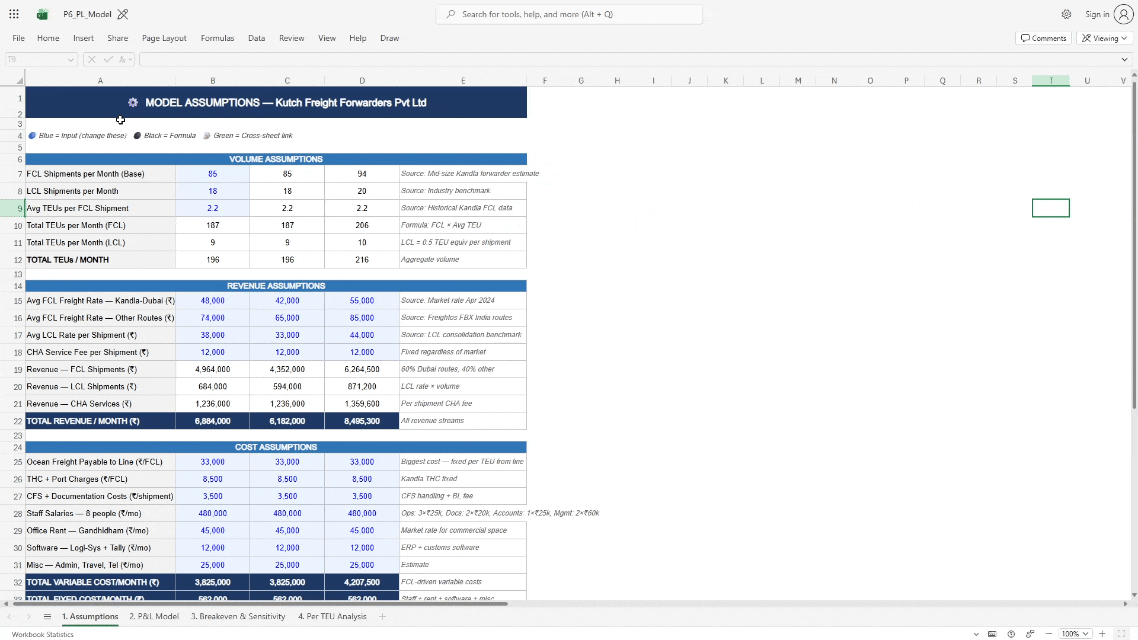The width and height of the screenshot is (1138, 640).
Task: Switch to 2. P&L Model sheet
Action: point(154,617)
